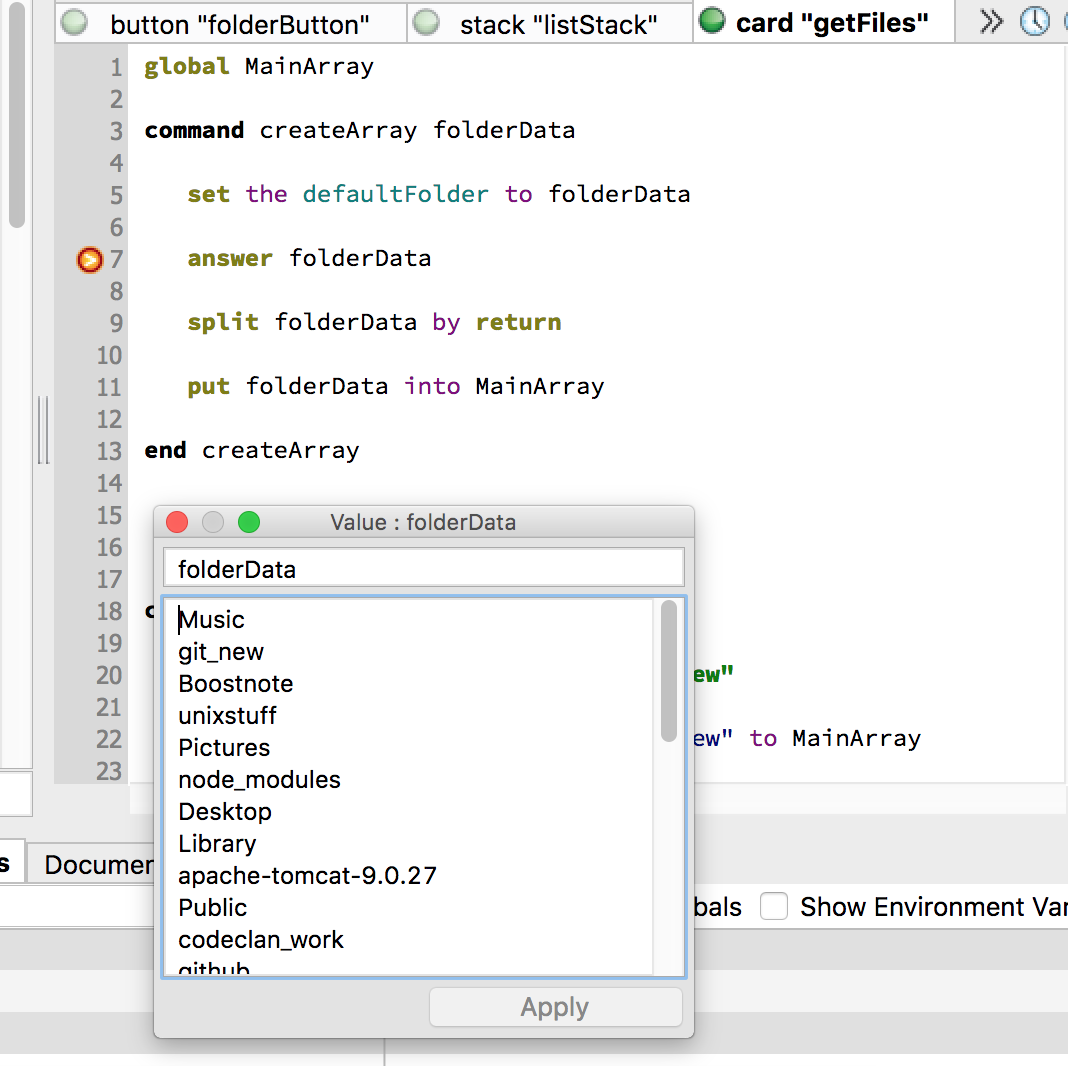
Task: Open the script history clock icon
Action: (1034, 22)
